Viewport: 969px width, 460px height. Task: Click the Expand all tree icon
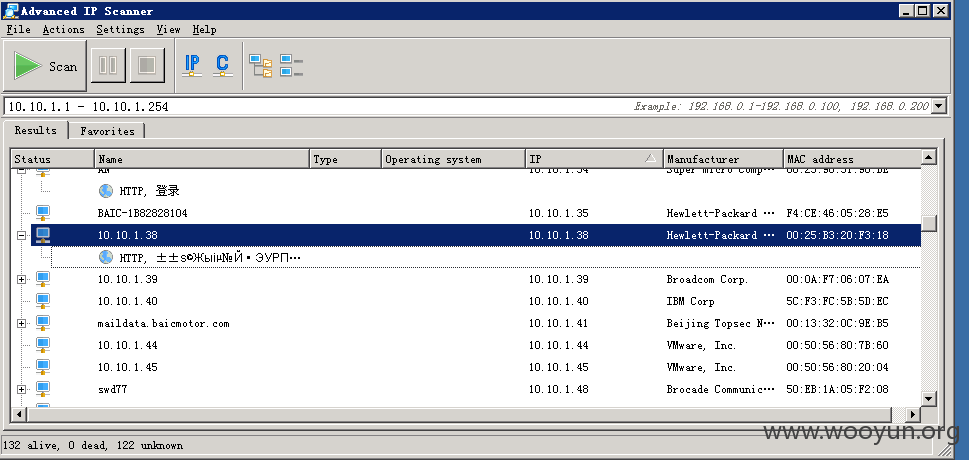pyautogui.click(x=261, y=66)
